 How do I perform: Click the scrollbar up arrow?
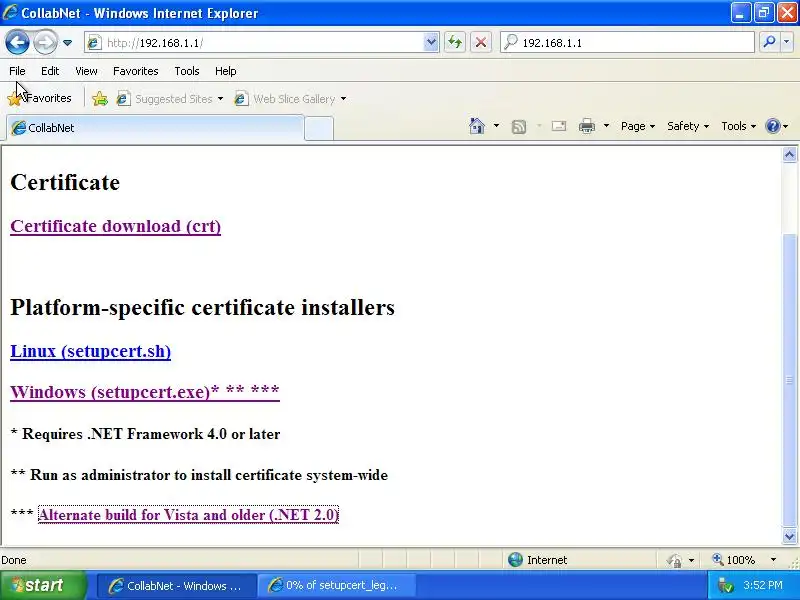click(789, 155)
